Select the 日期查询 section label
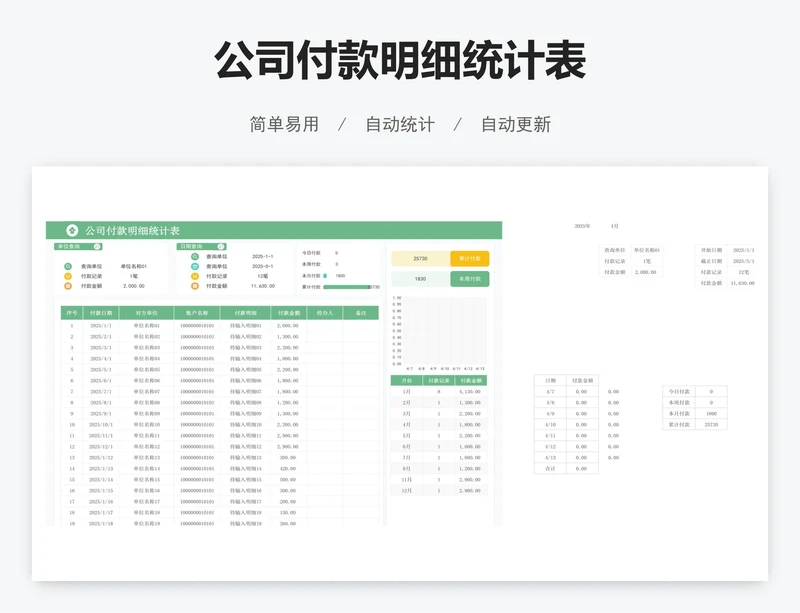800x613 pixels. click(x=202, y=247)
